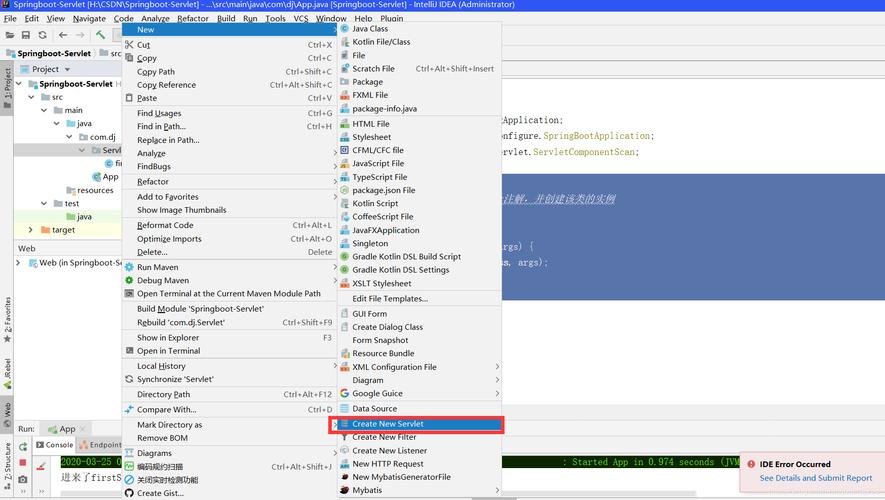Viewport: 885px width, 500px height.
Task: Open the 1: Project tool window tab
Action: pyautogui.click(x=7, y=88)
